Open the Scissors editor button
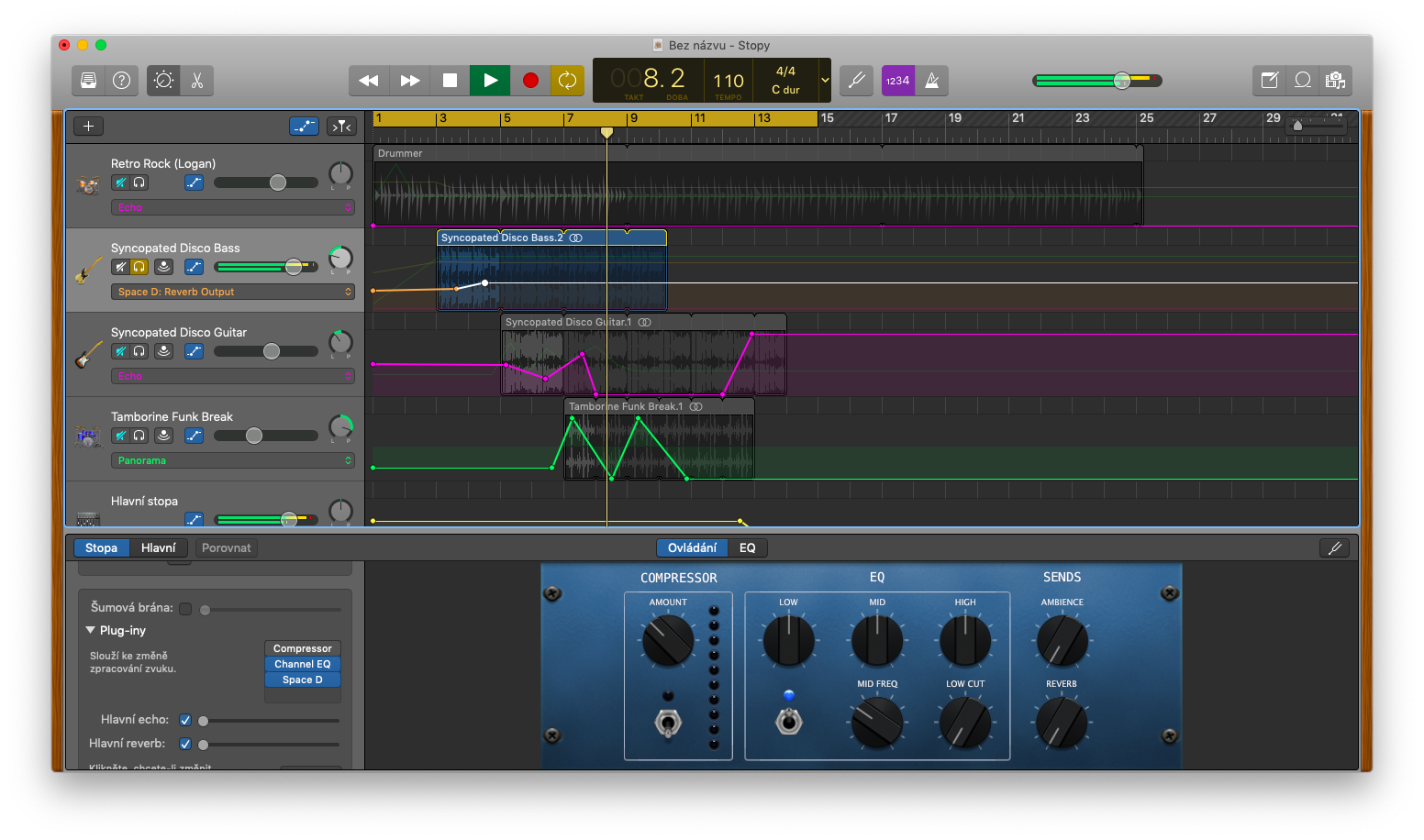 [x=197, y=81]
